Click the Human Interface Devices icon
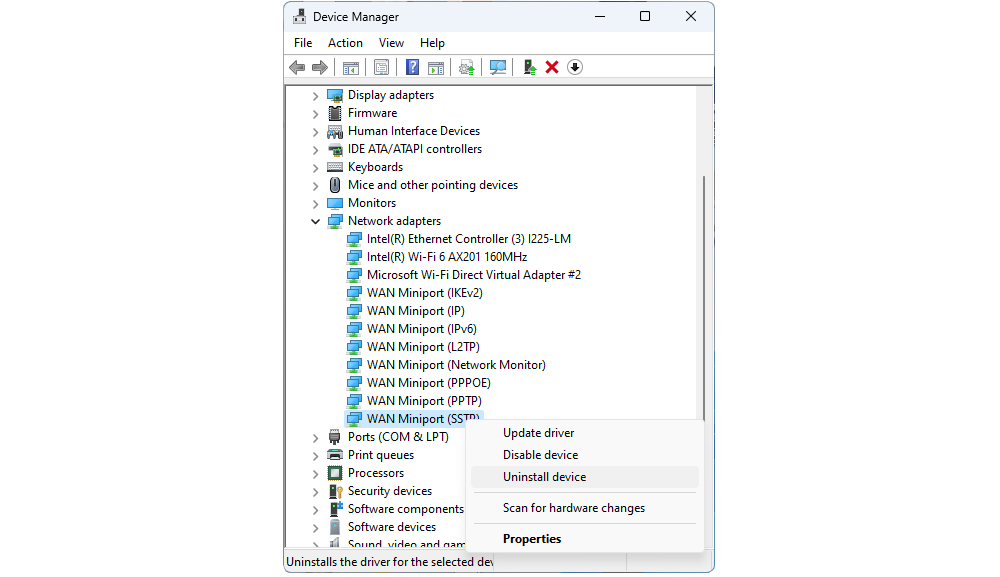Image resolution: width=1000 pixels, height=577 pixels. (335, 131)
